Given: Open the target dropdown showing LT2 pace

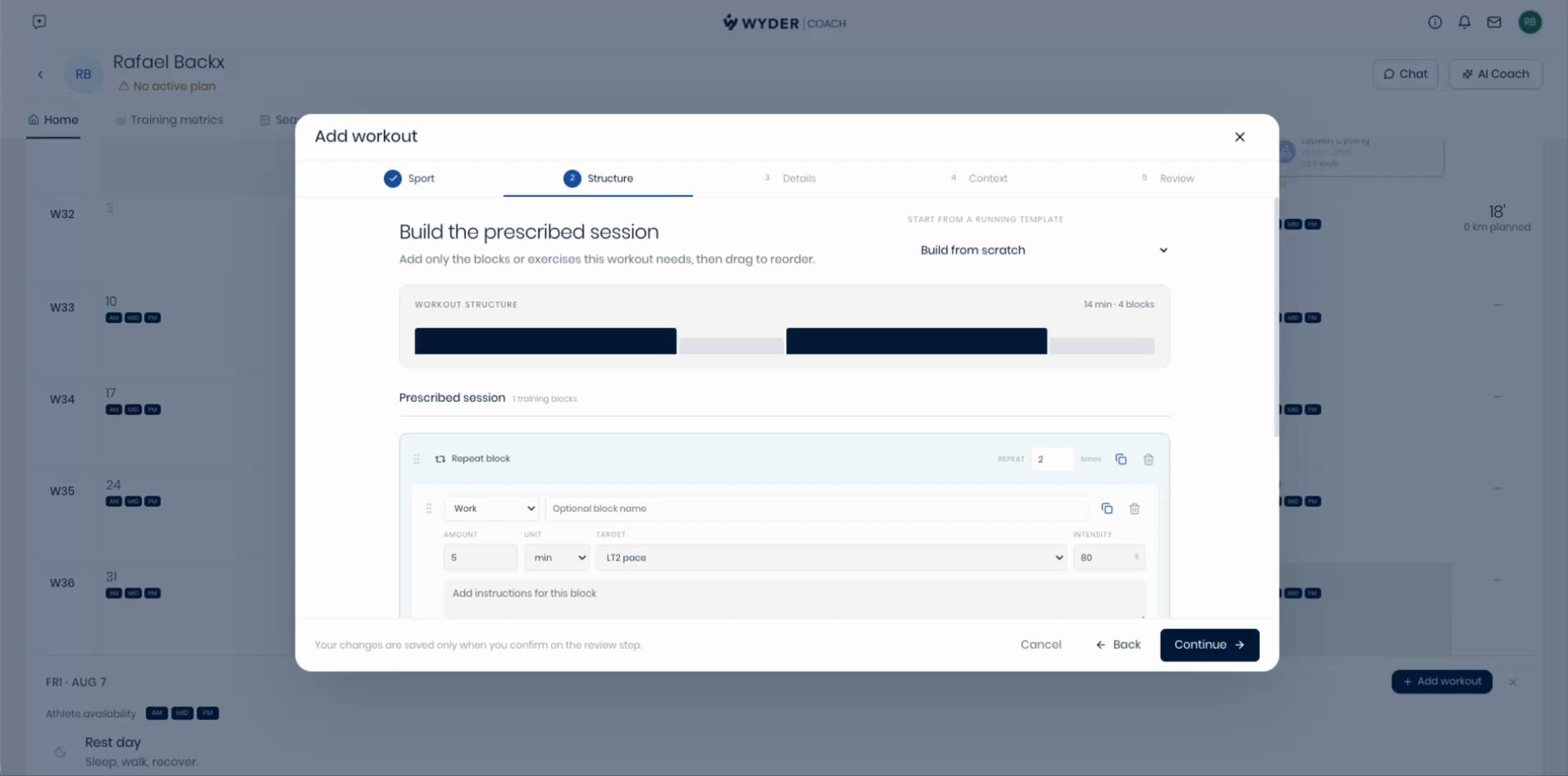Looking at the screenshot, I should click(x=831, y=558).
